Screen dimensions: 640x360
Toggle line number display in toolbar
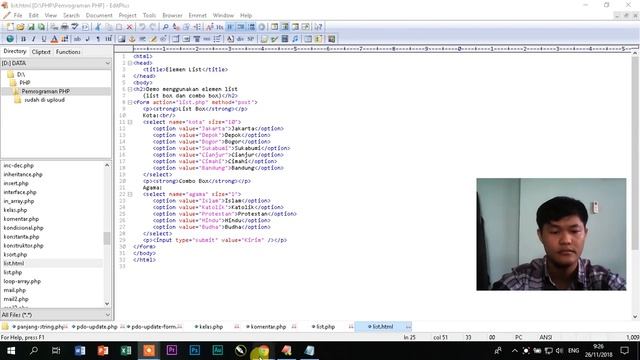click(251, 27)
